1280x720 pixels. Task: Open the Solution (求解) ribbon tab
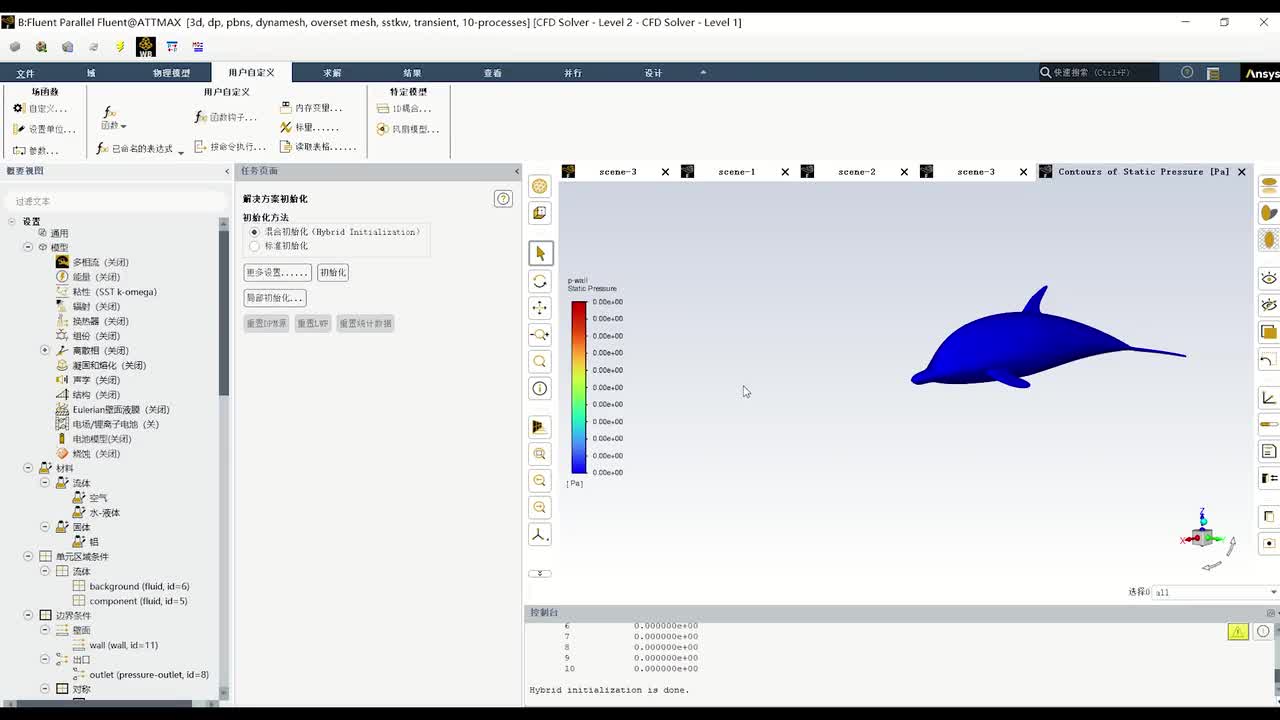[x=332, y=73]
